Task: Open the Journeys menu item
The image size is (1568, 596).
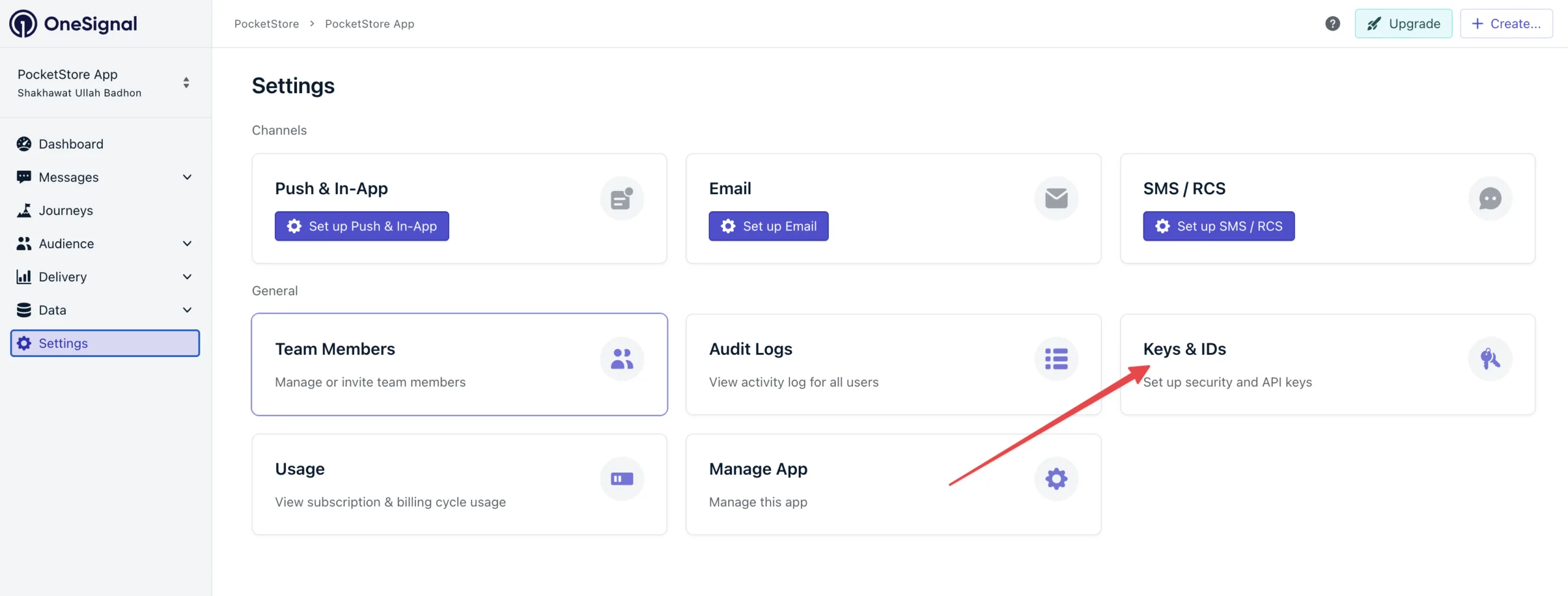Action: [105, 210]
